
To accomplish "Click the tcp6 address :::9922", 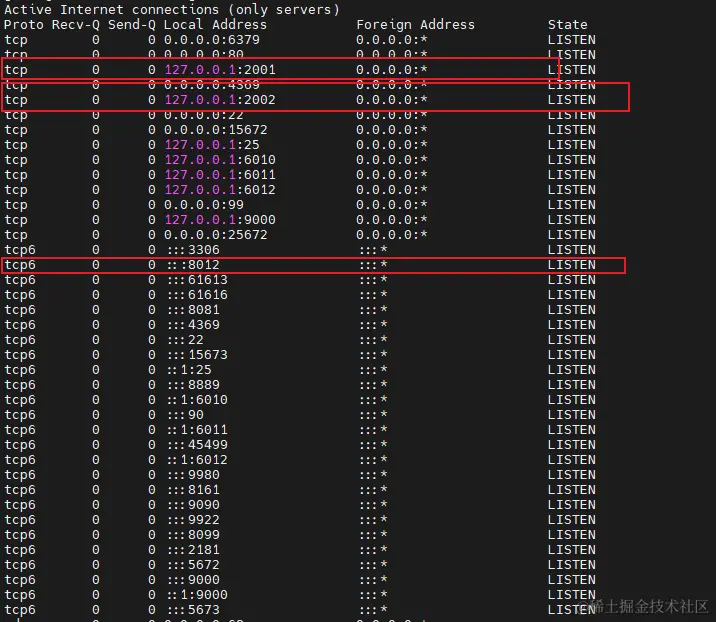I will (x=193, y=520).
